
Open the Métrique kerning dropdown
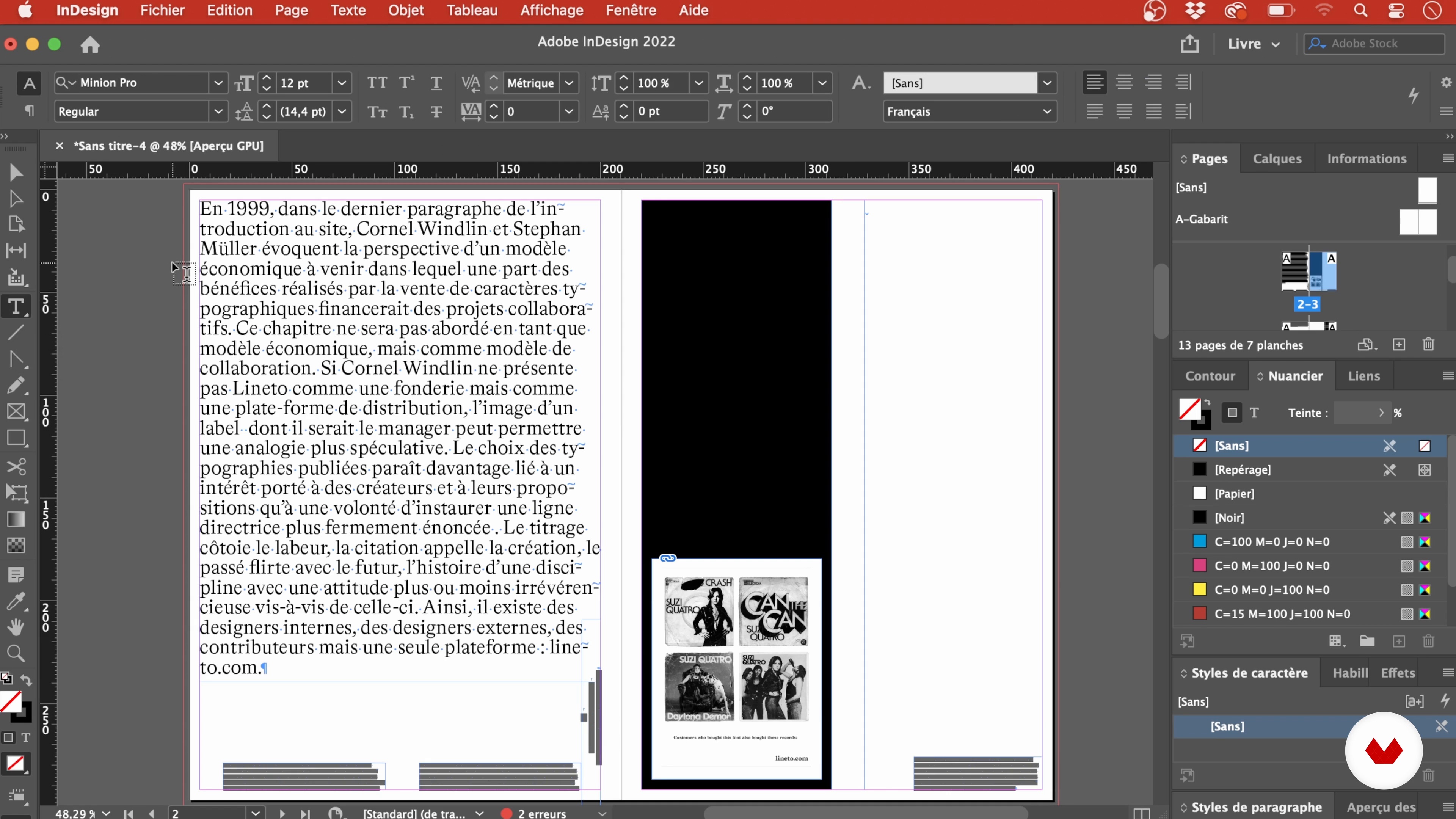[x=569, y=83]
